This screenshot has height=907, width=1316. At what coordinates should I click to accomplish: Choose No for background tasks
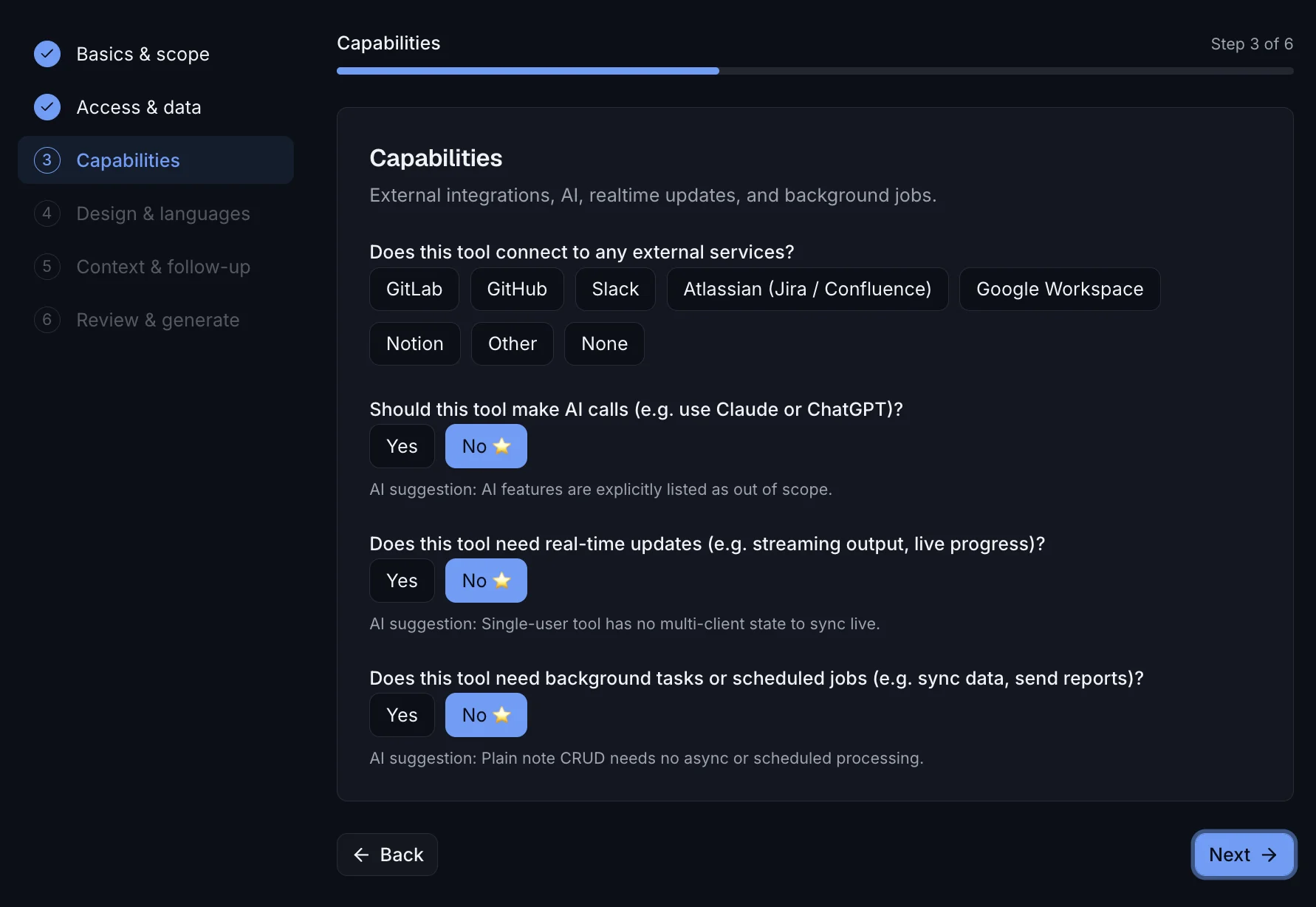[486, 715]
